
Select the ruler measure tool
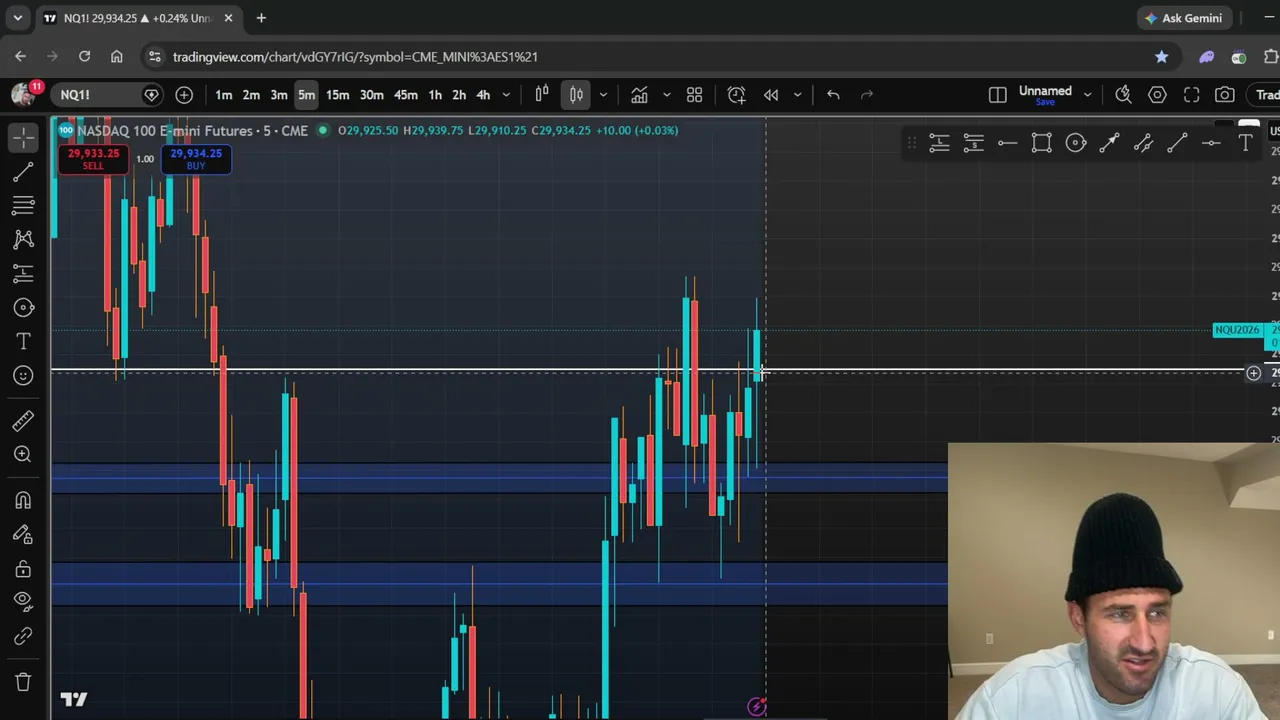(23, 420)
